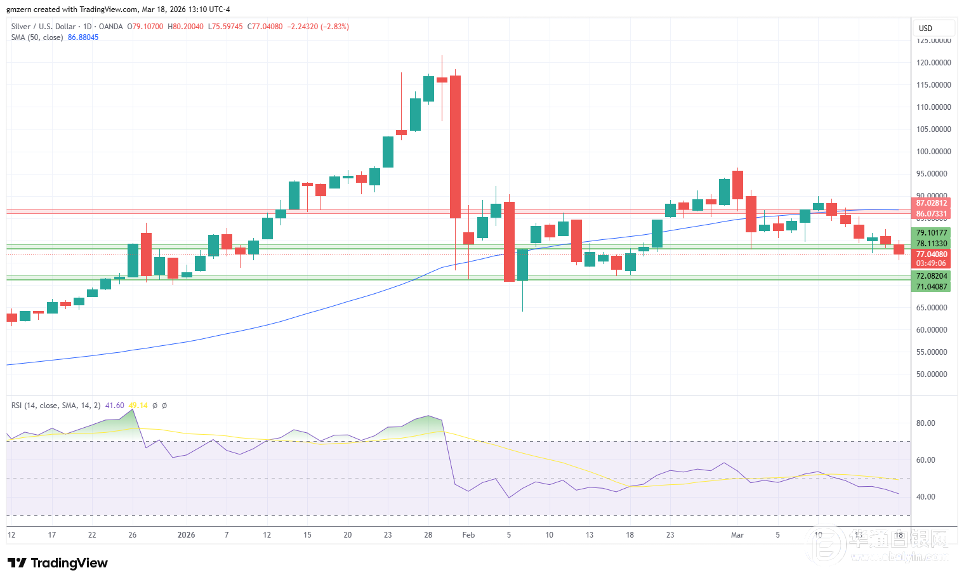964x582 pixels.
Task: Click the TradingView logo at bottom left
Action: pyautogui.click(x=58, y=562)
